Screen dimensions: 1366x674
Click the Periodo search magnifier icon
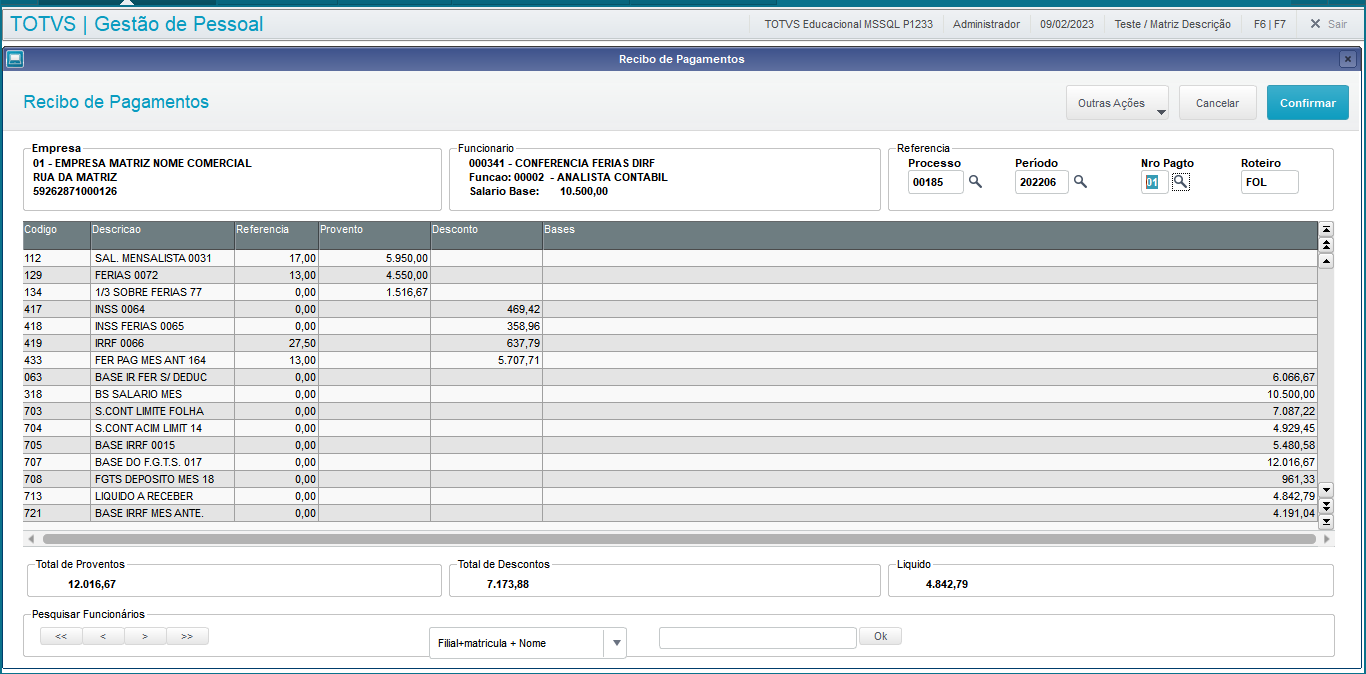1080,182
